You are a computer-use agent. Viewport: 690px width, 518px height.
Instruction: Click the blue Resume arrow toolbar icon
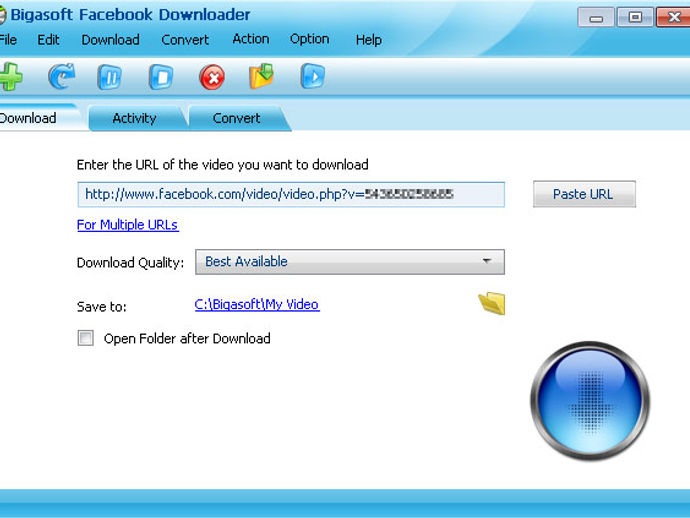62,77
